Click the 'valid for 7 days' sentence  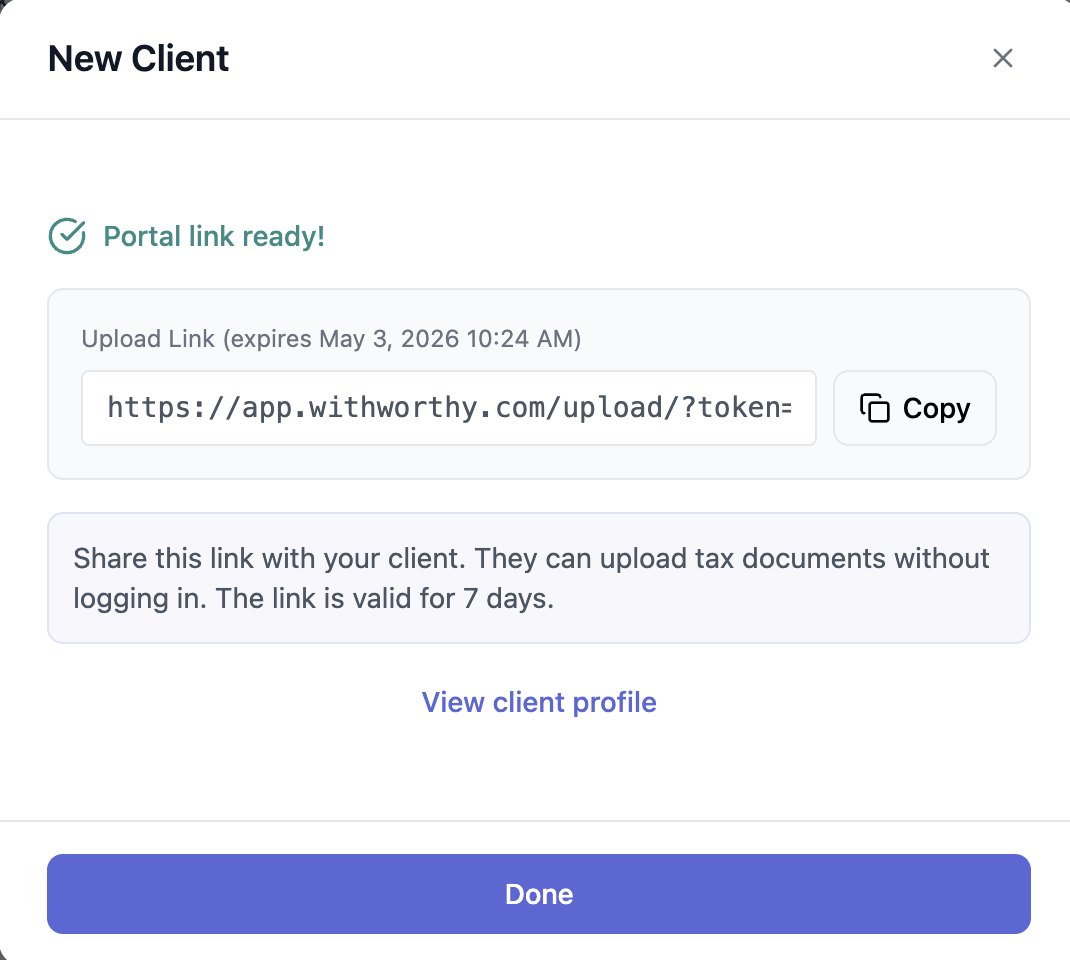point(385,598)
